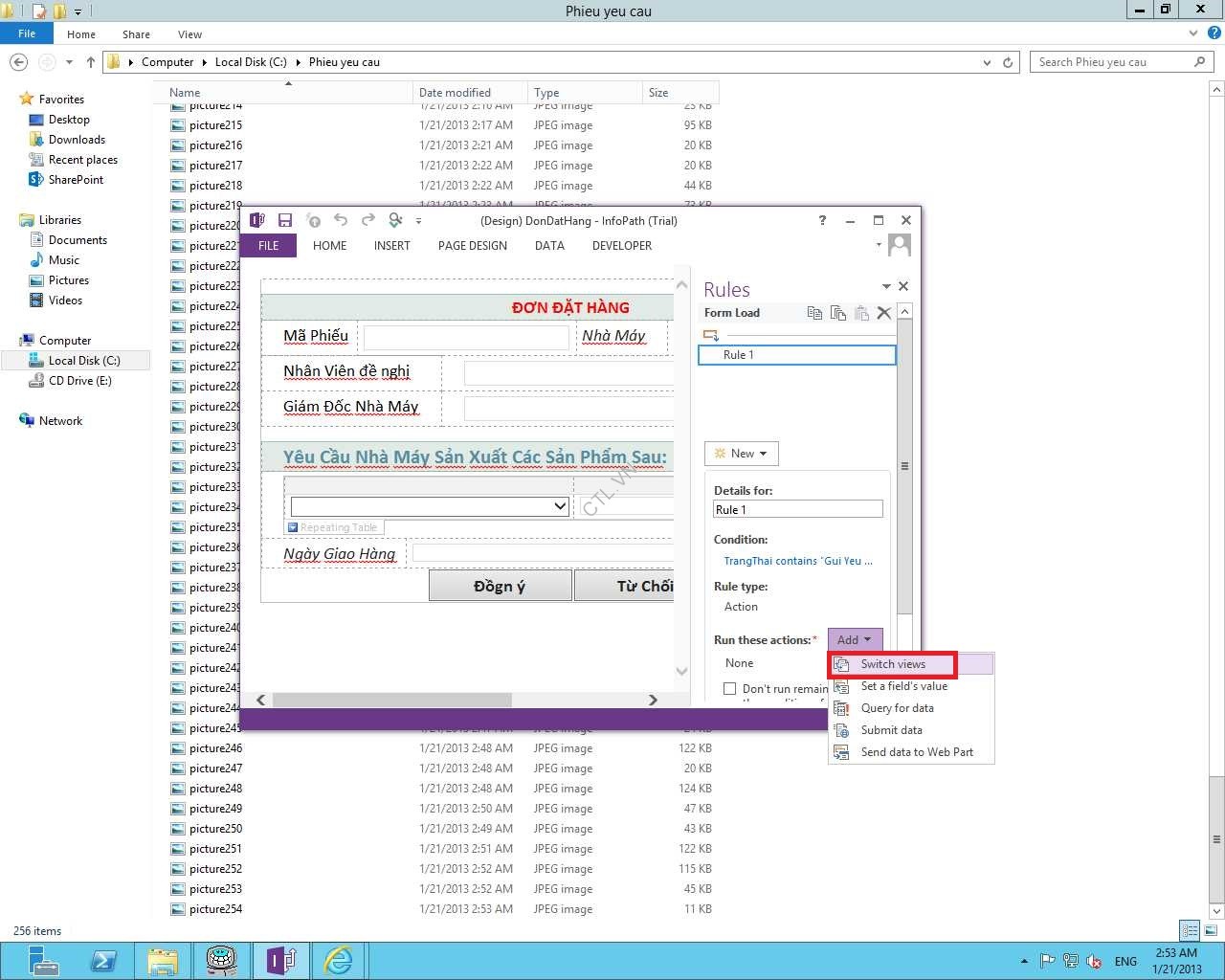Open InfoPath Help question mark

coord(822,220)
